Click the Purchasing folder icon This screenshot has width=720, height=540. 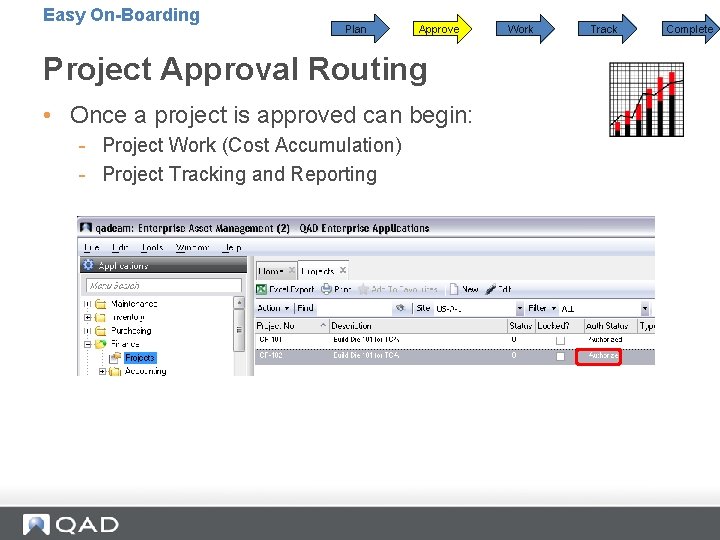coord(100,331)
